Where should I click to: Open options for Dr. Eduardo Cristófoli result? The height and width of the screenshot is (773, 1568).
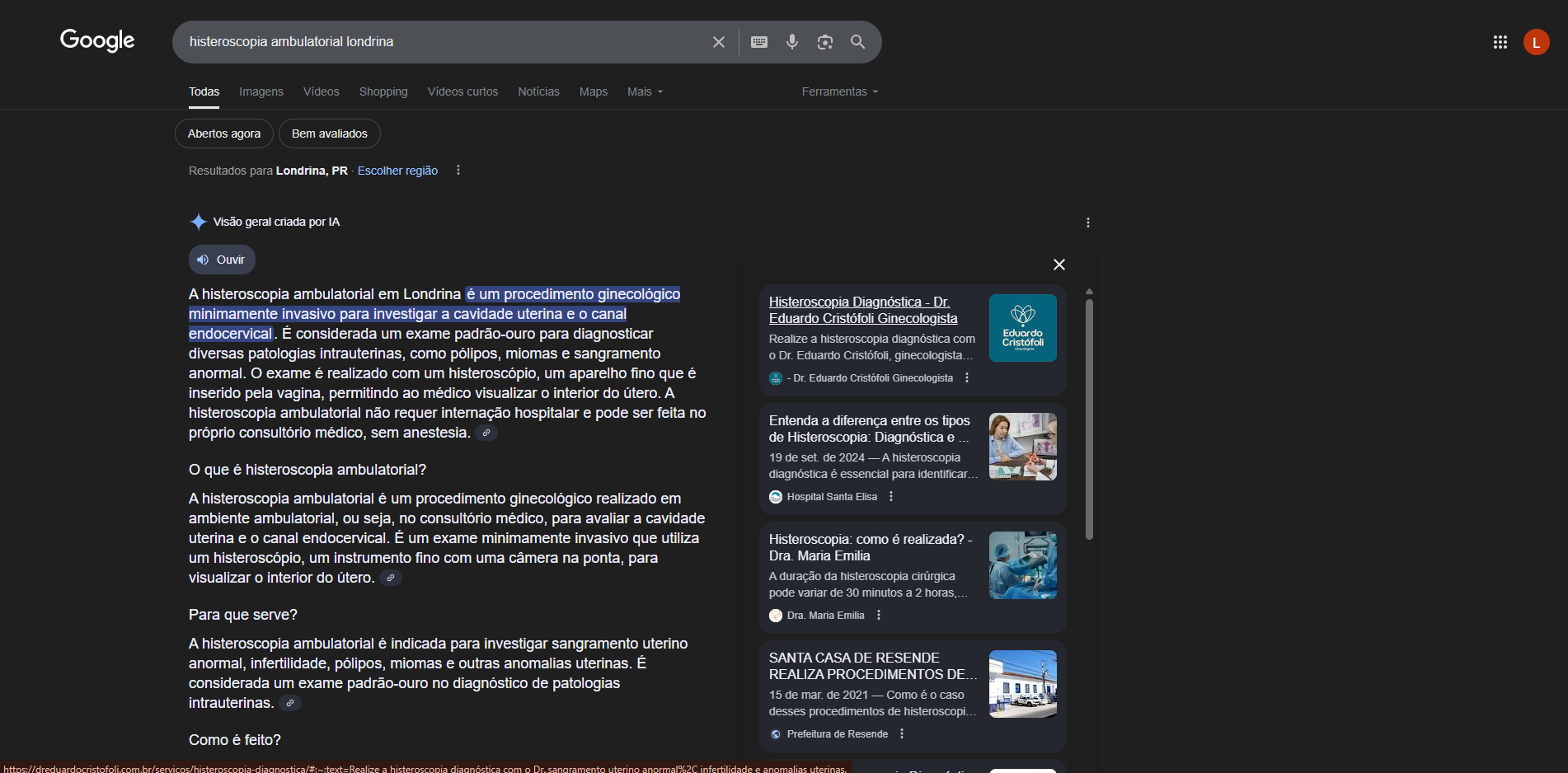click(x=967, y=378)
